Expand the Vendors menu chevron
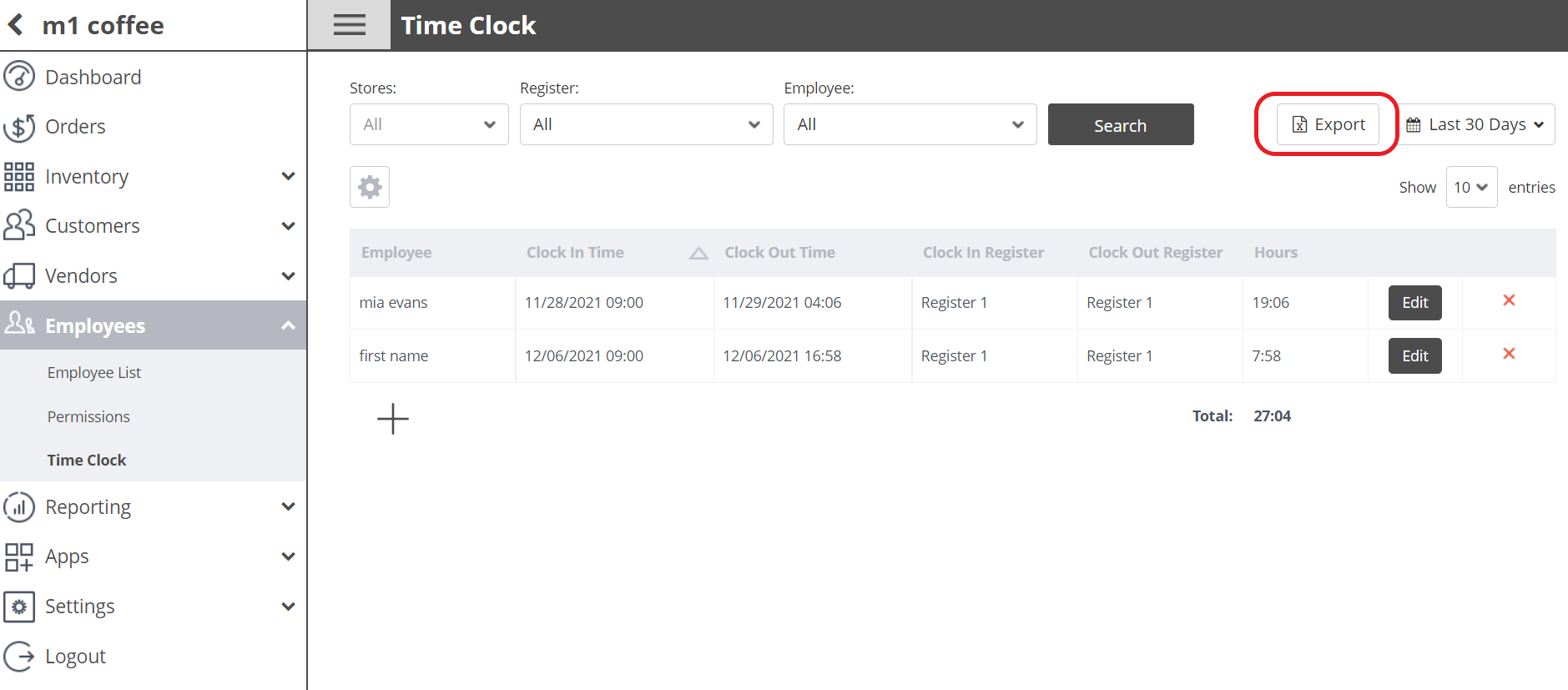 (x=288, y=276)
